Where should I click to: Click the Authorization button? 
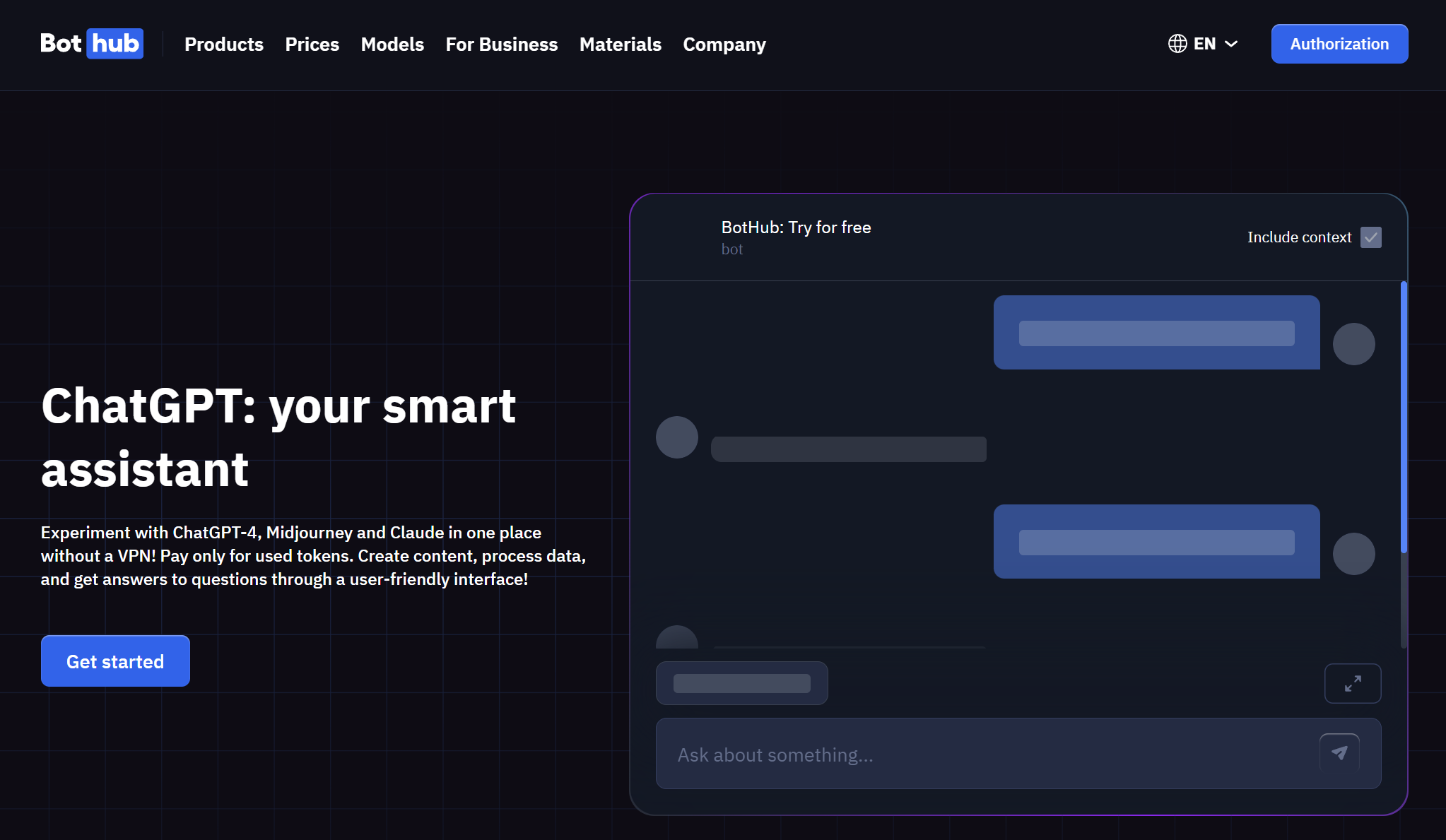1339,44
